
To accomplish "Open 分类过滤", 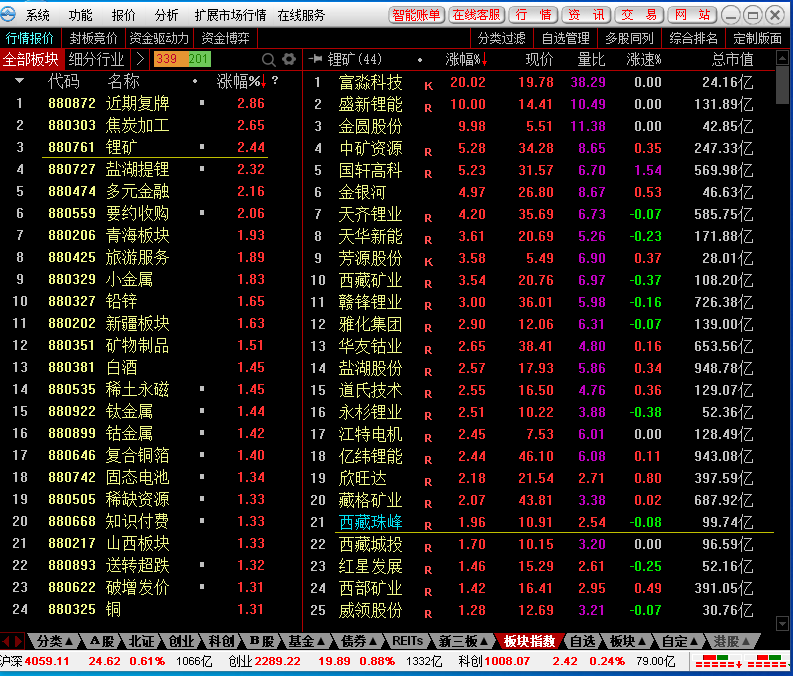I will point(502,38).
